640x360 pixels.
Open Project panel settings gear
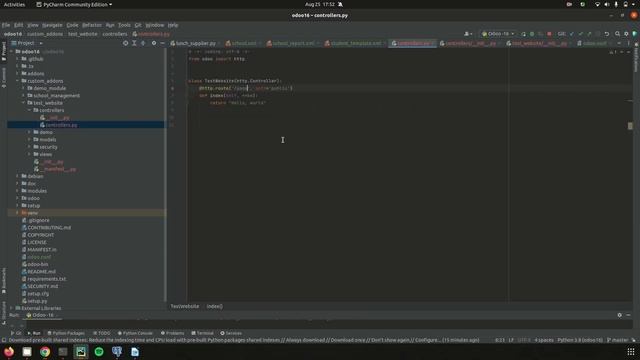(x=154, y=43)
